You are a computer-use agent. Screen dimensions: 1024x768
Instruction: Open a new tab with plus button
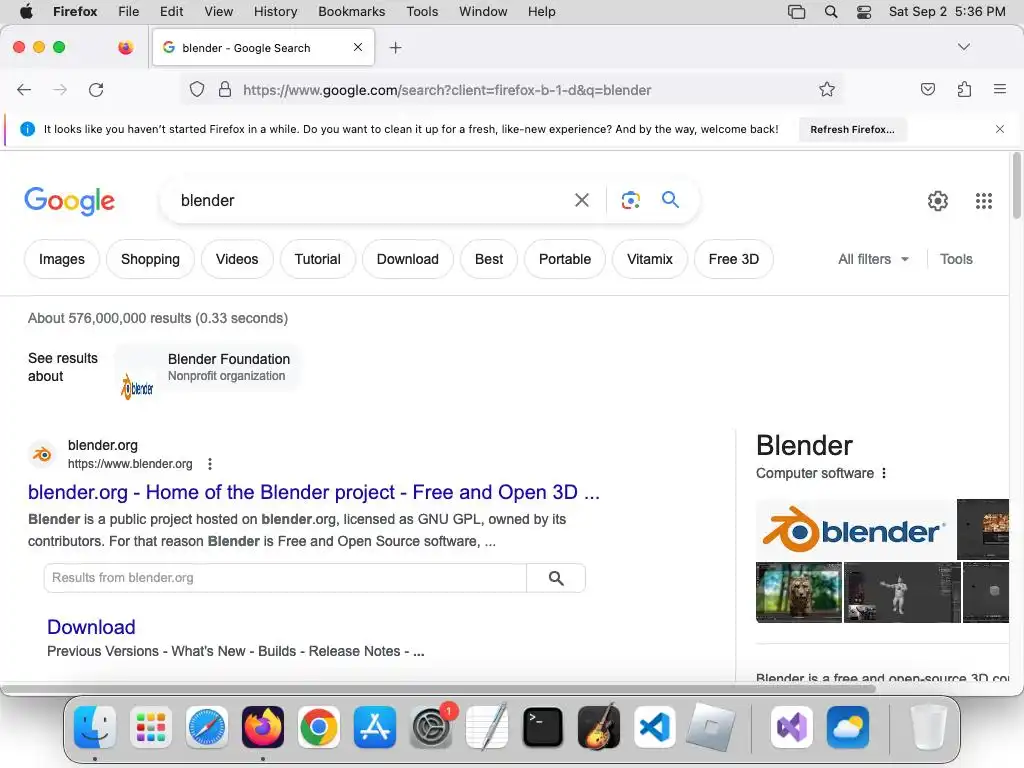395,48
